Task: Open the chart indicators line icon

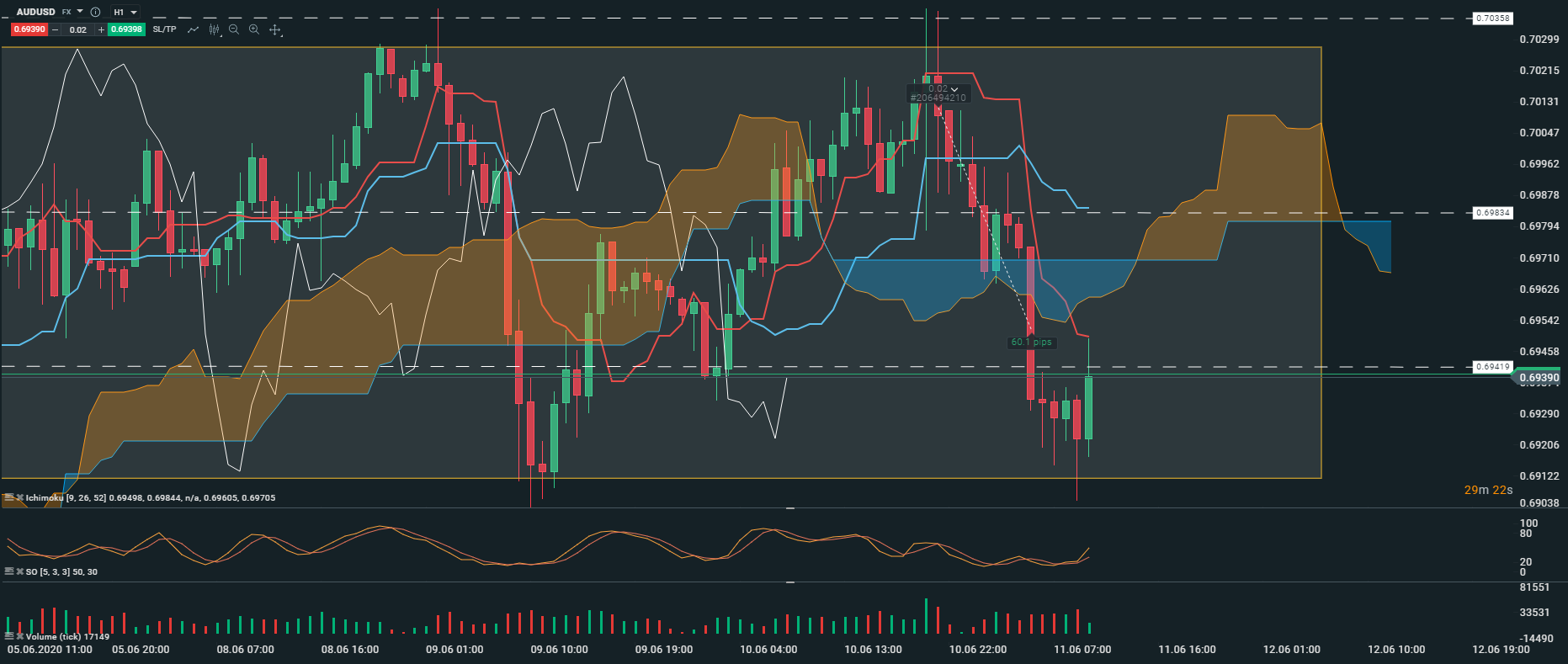Action: tap(194, 29)
